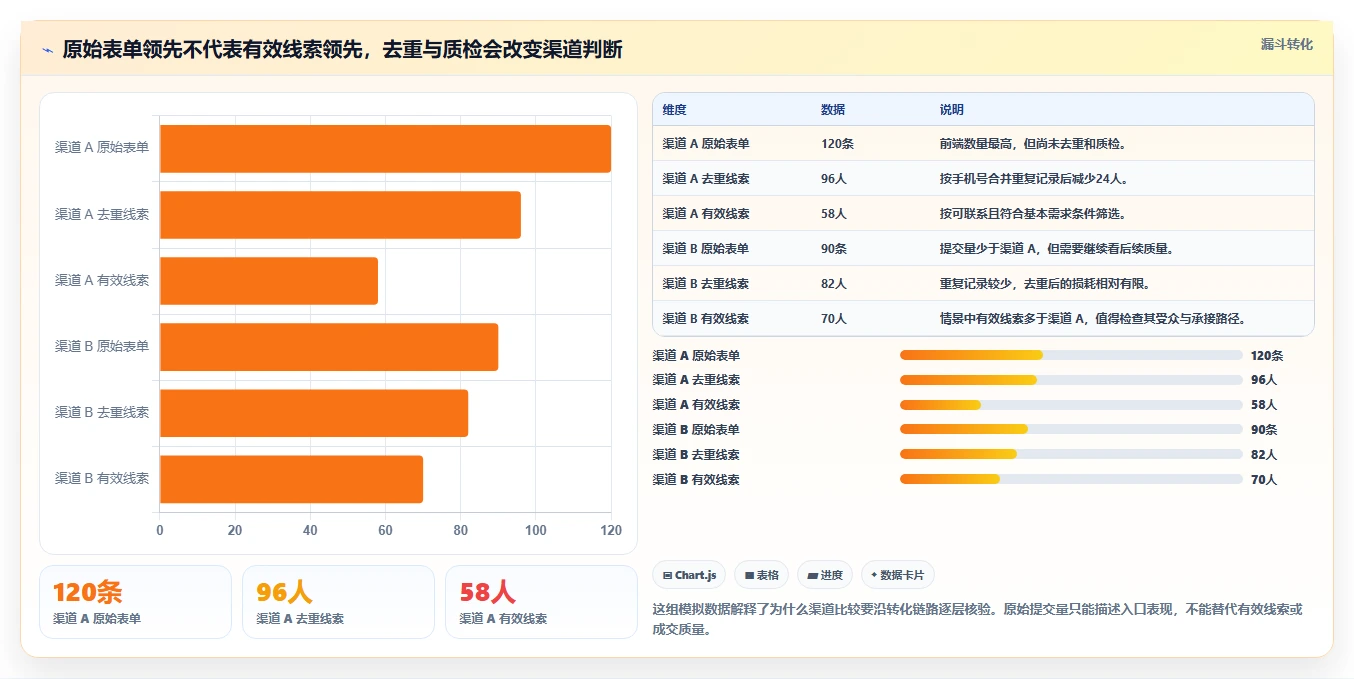Click the summary paragraph starting 这组模拟数据
This screenshot has height=679, width=1354.
pyautogui.click(x=977, y=619)
